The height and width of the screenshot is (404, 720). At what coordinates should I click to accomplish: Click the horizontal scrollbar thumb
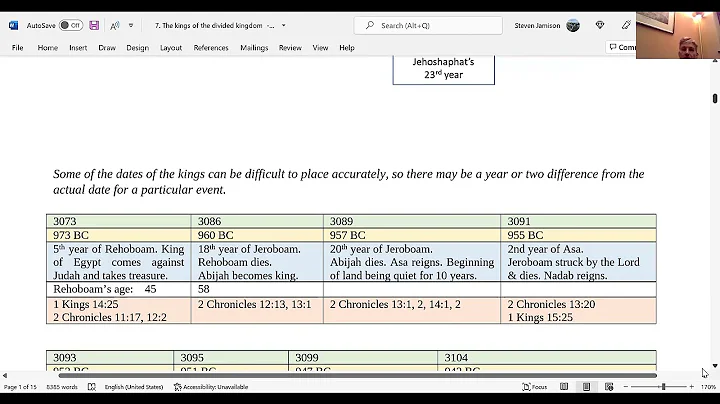tap(358, 376)
